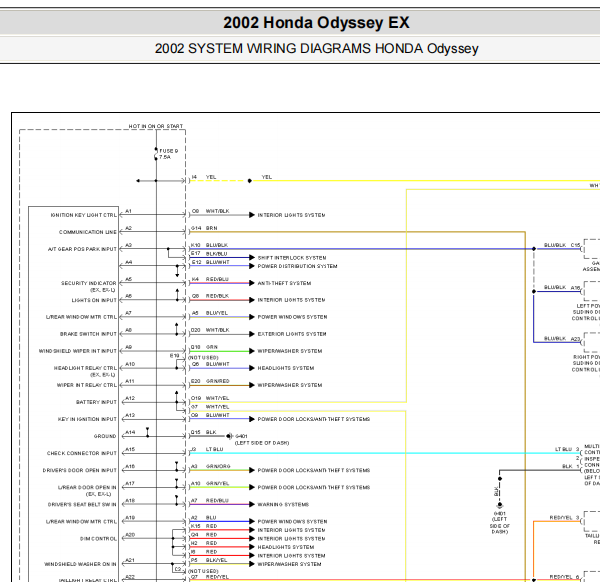This screenshot has height=582, width=600.
Task: Click the "BATTERY INPUT" label
Action: coord(96,402)
